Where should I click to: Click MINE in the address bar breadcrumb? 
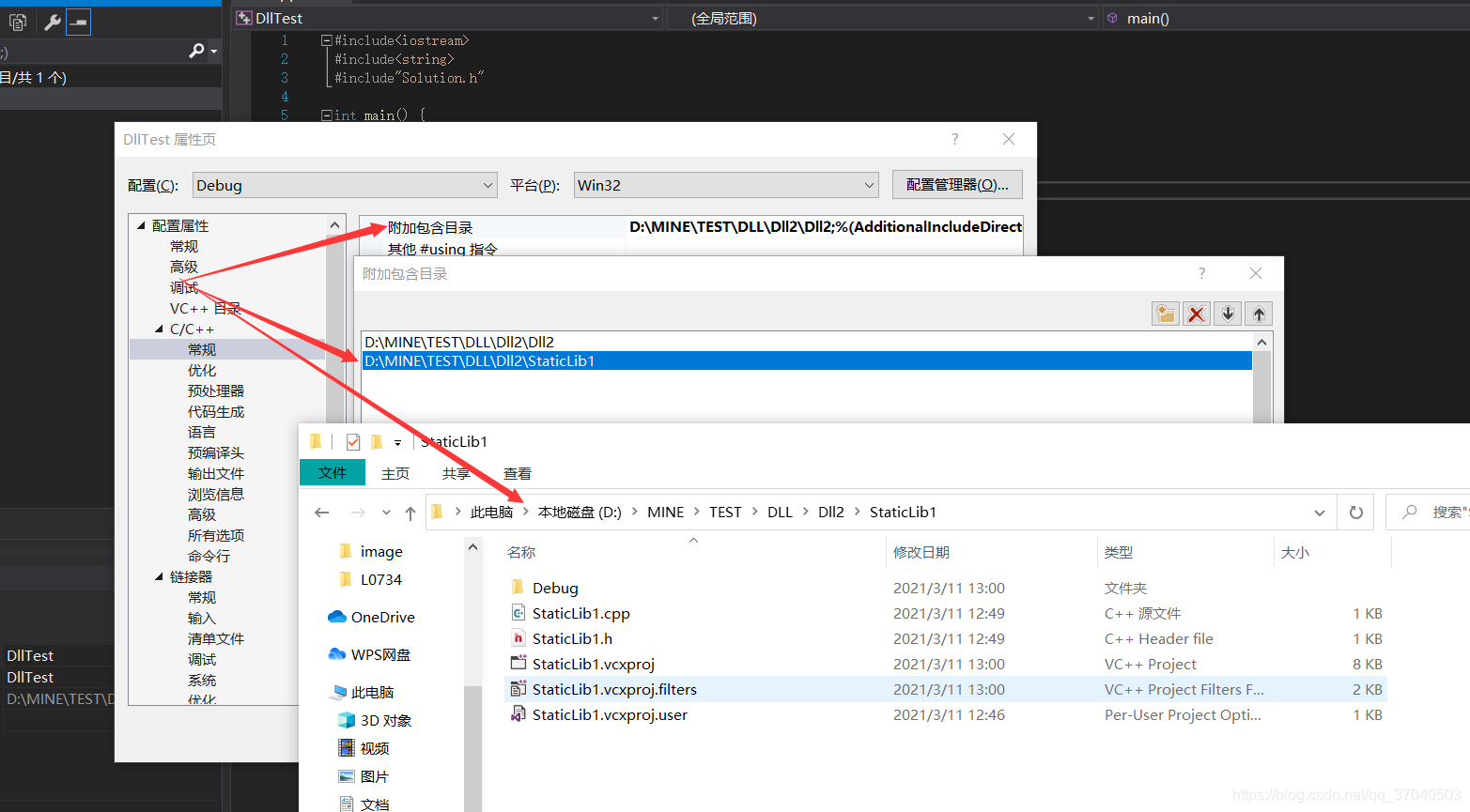click(x=666, y=513)
